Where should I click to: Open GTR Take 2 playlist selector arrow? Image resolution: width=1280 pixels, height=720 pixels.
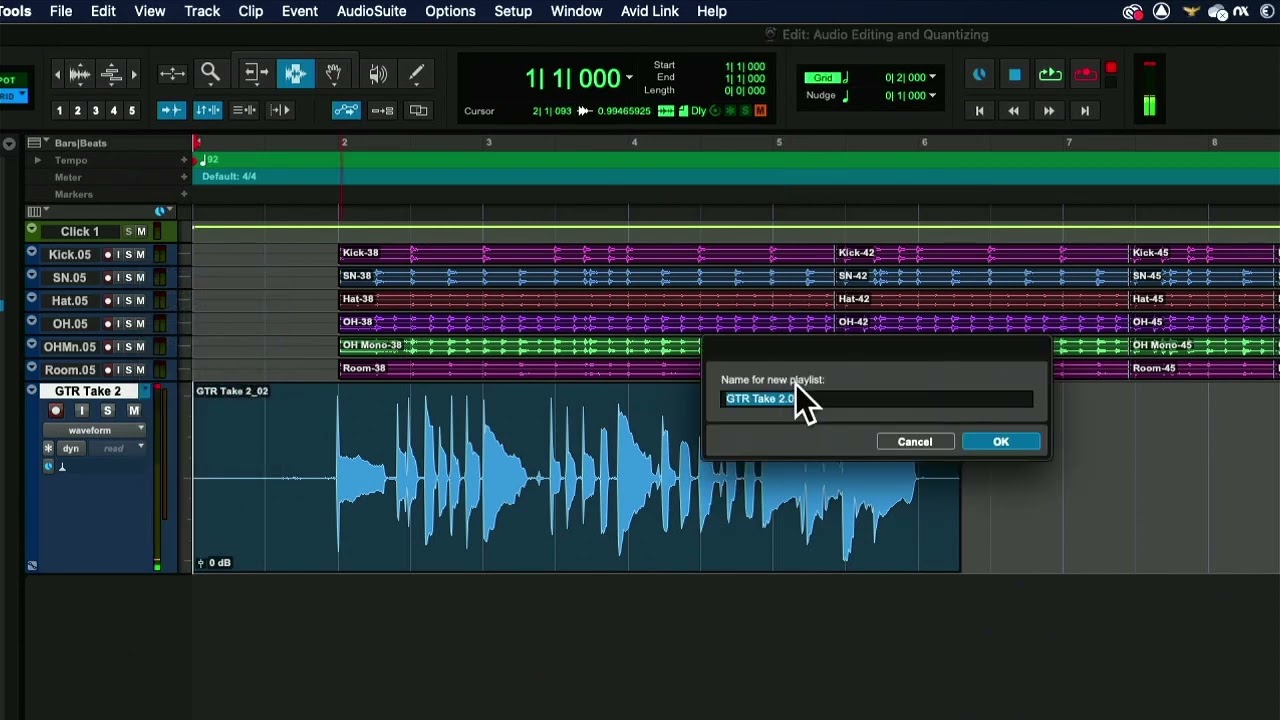tap(143, 392)
